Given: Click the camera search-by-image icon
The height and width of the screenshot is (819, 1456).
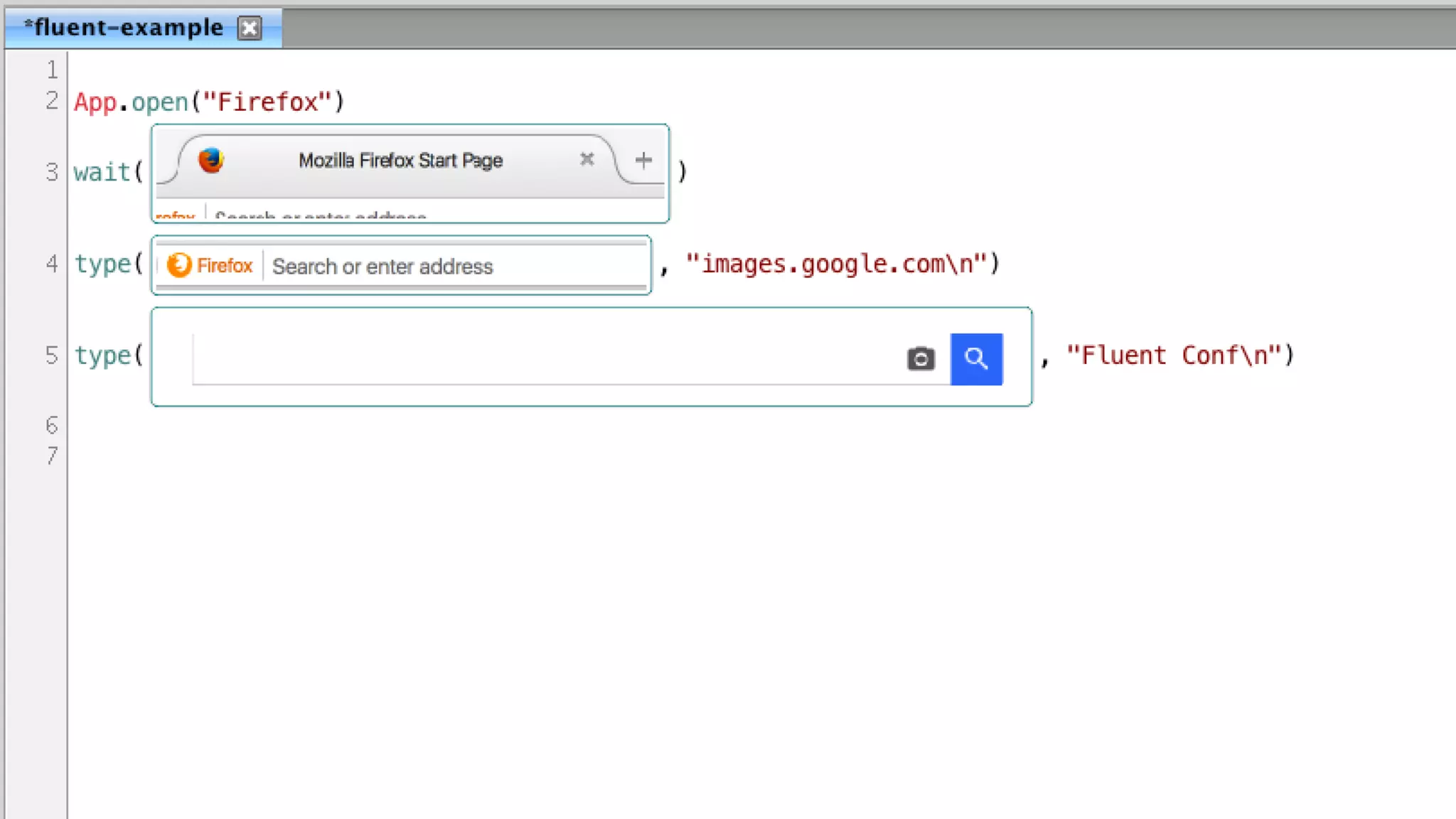Looking at the screenshot, I should pos(921,358).
